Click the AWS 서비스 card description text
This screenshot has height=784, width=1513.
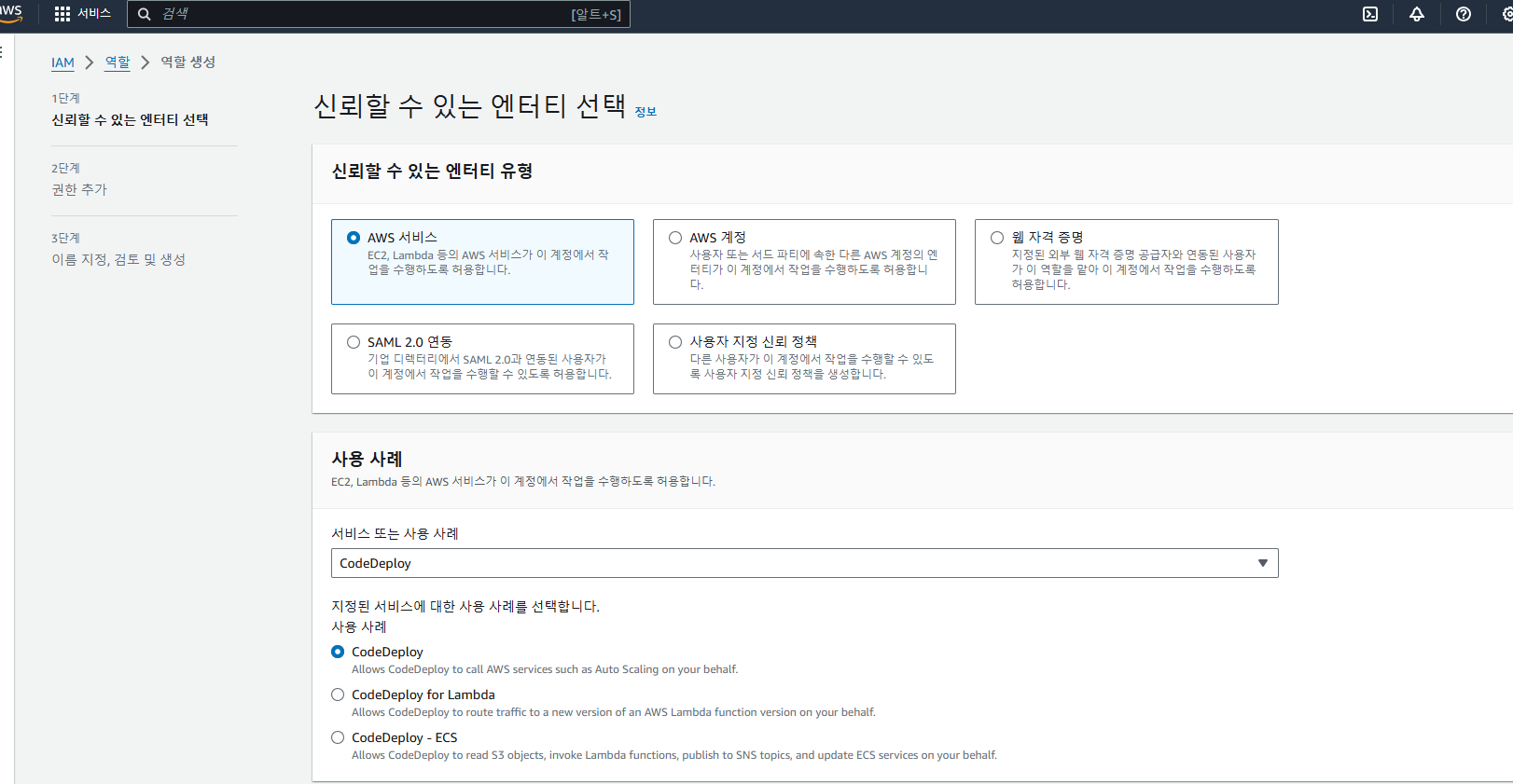[488, 262]
